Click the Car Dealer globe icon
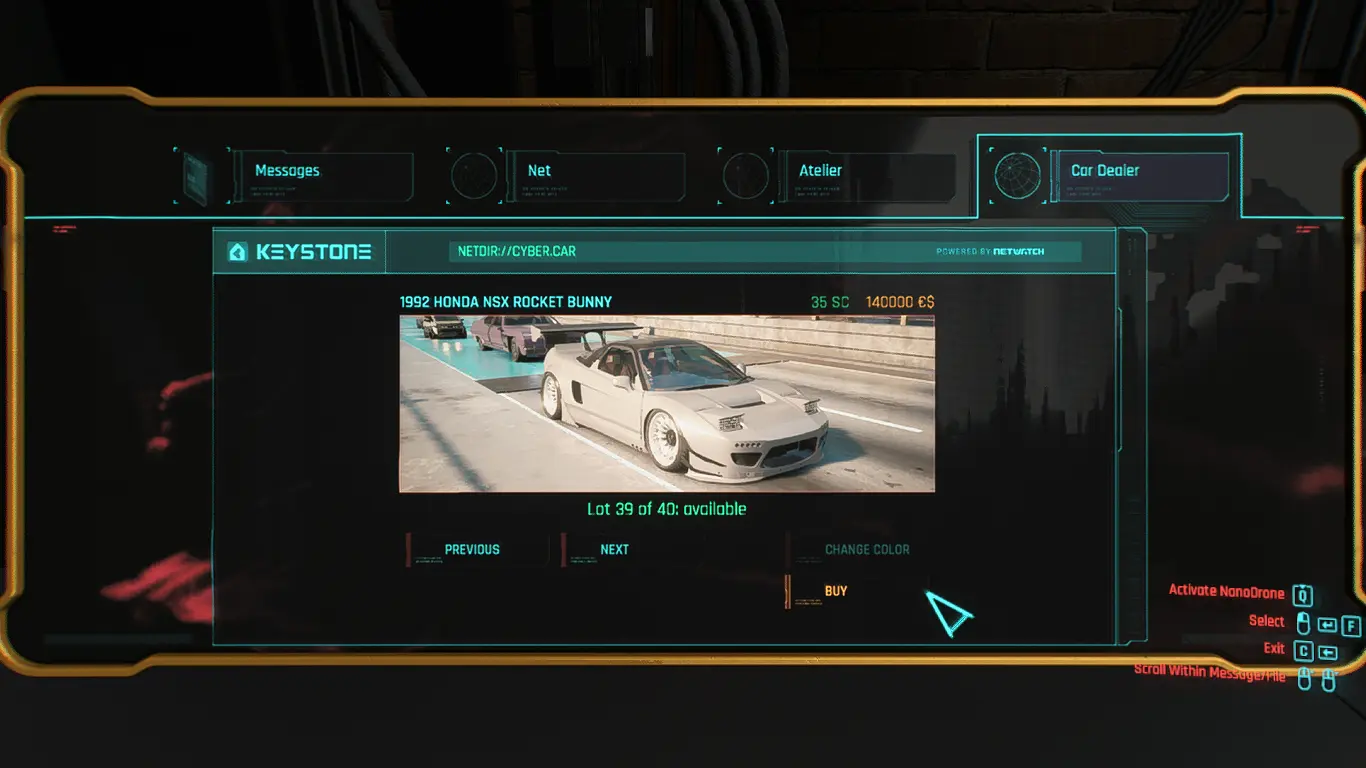Screen dimensions: 1366x768 1018,177
